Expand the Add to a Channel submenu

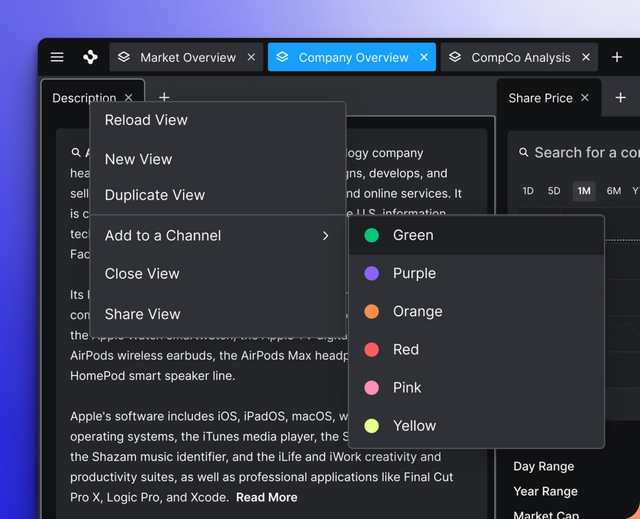point(217,236)
